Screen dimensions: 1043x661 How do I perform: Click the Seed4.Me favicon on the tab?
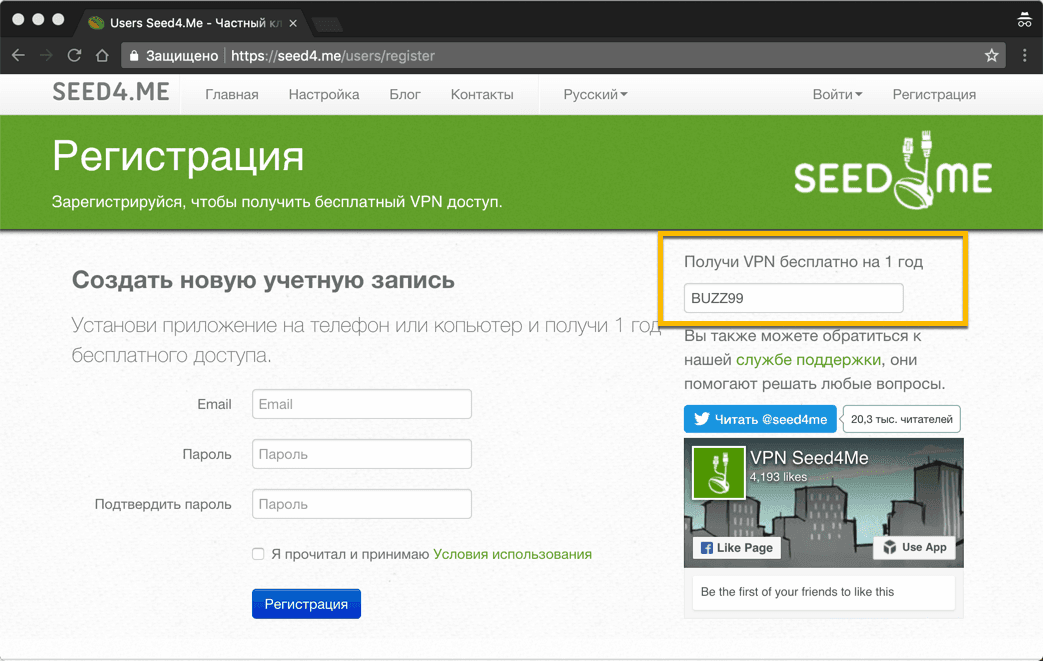pos(96,23)
